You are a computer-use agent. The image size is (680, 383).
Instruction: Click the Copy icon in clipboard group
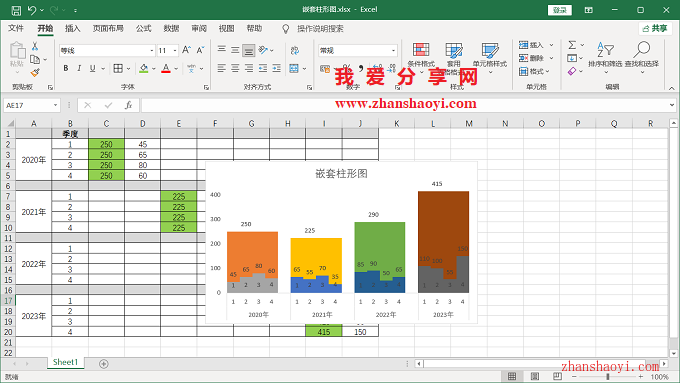point(35,59)
